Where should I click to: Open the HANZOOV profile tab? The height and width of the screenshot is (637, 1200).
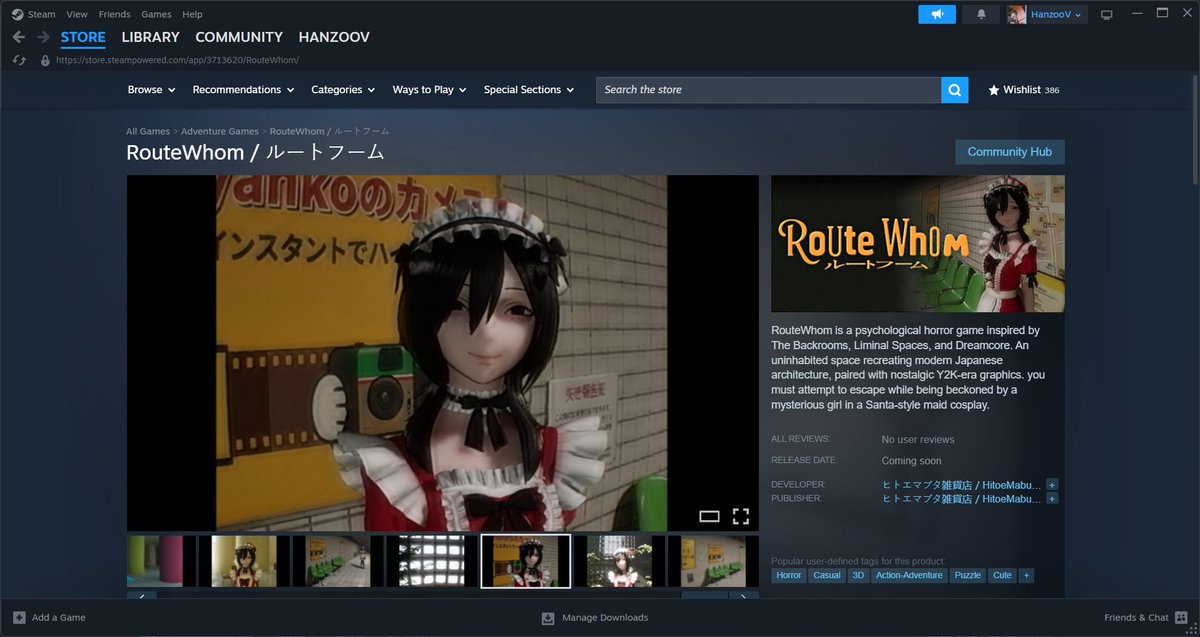[334, 37]
